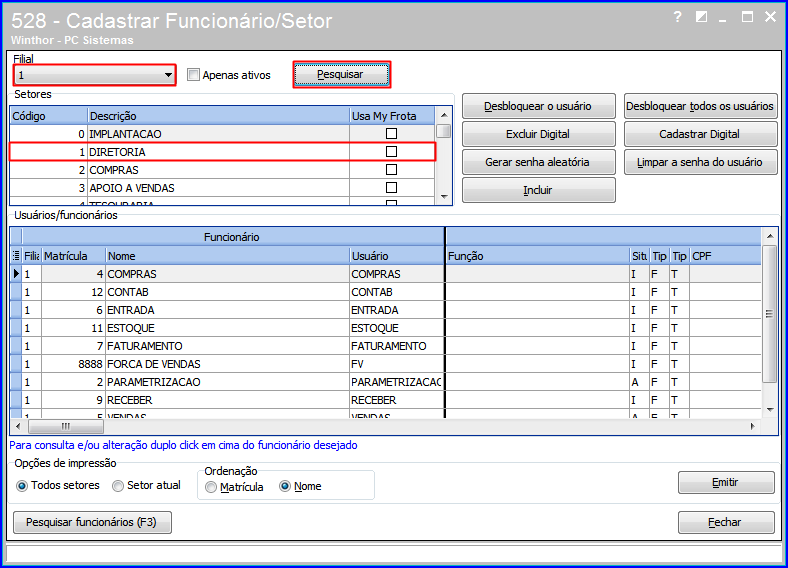Select the FATURAMENTO employee row
This screenshot has width=788, height=568.
click(x=385, y=346)
